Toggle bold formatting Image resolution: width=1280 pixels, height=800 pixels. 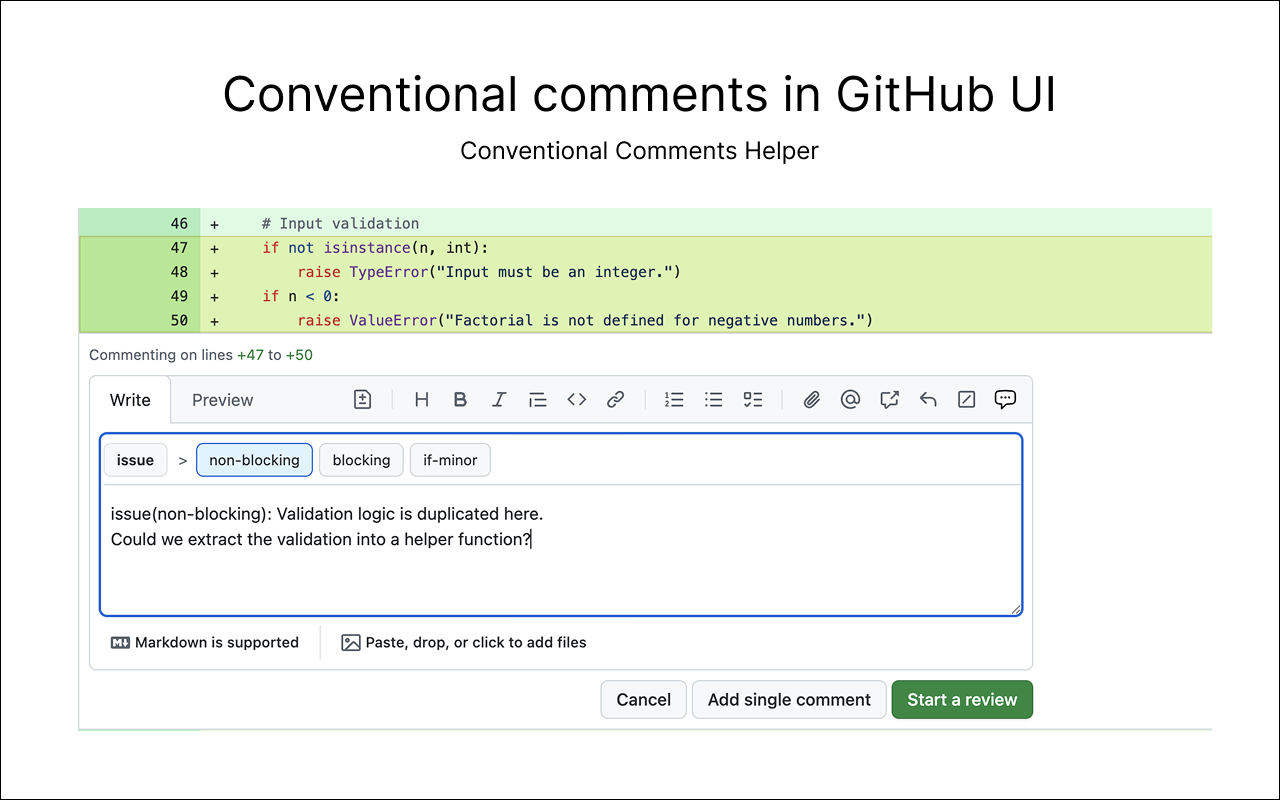pyautogui.click(x=460, y=400)
